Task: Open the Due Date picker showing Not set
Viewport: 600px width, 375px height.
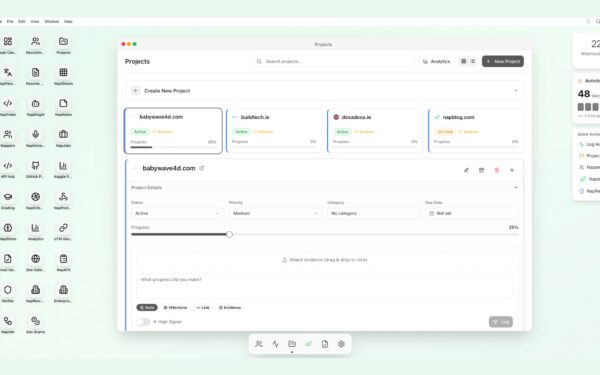Action: tap(471, 213)
